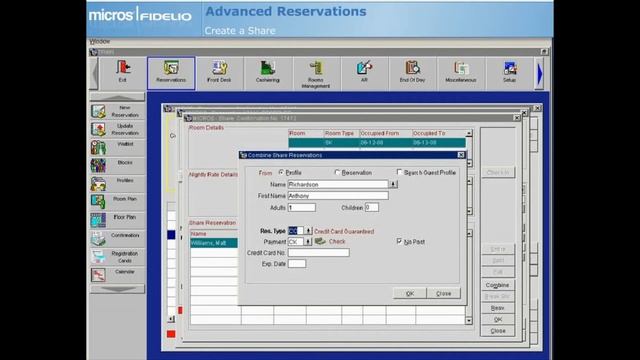Open the Name field lookup arrow
Screen dimensions: 640x360
pyautogui.click(x=393, y=184)
